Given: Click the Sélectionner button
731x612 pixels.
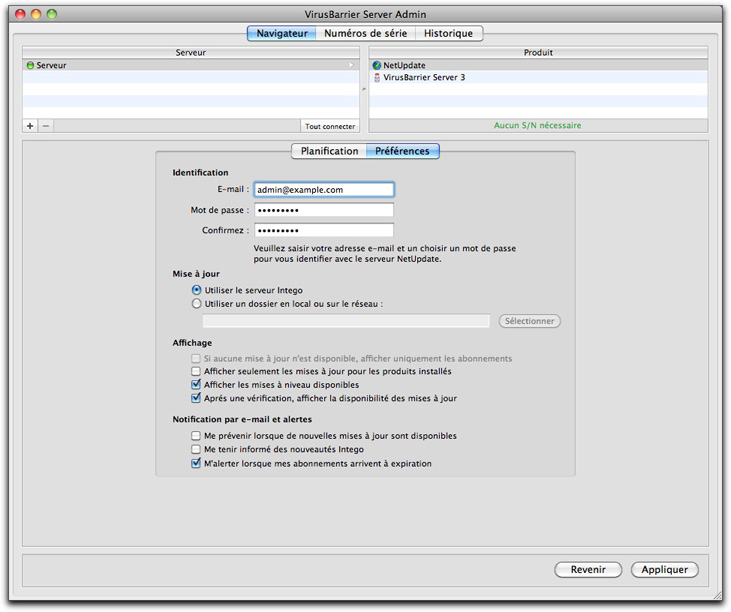Looking at the screenshot, I should [530, 321].
